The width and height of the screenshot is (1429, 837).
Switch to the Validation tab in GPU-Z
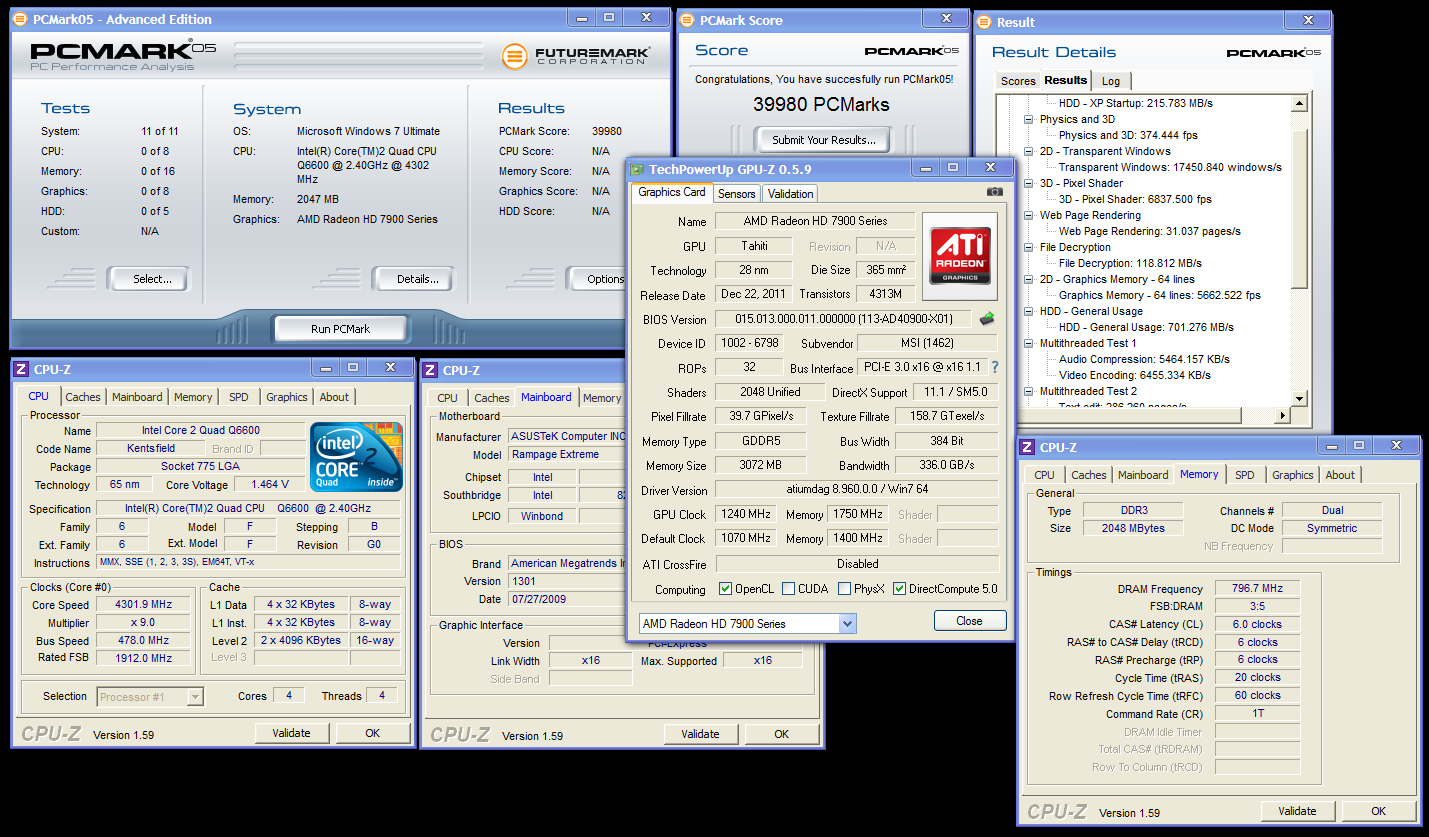coord(791,194)
